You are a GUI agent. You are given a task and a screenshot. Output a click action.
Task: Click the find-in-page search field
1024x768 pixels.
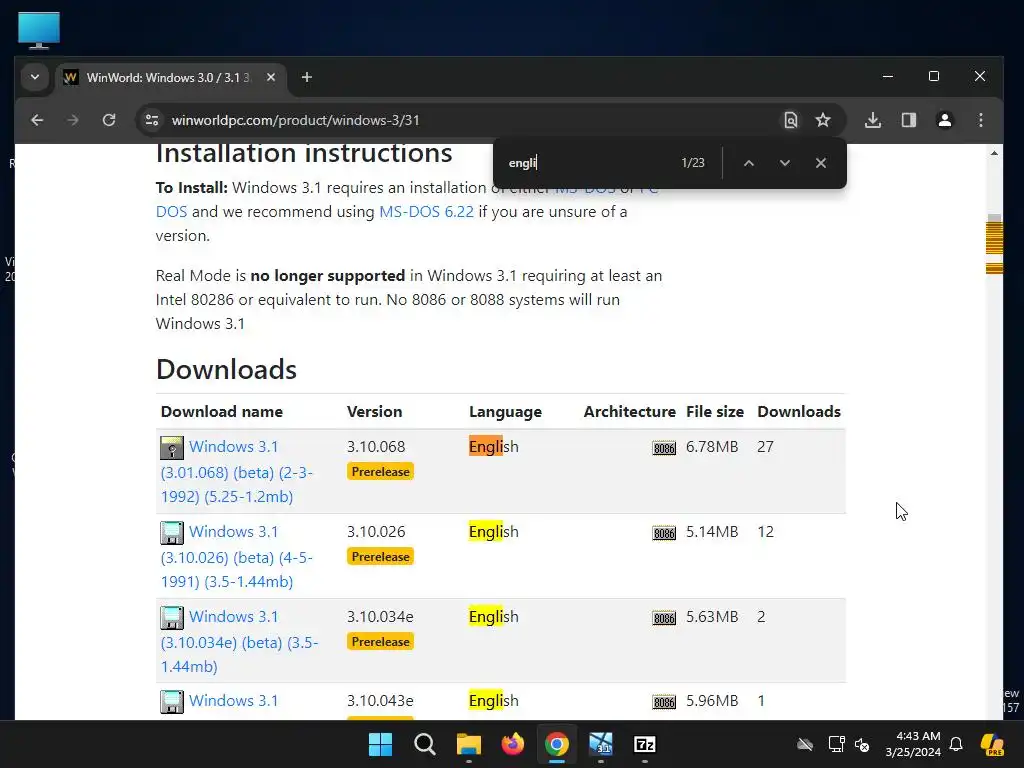pos(588,163)
